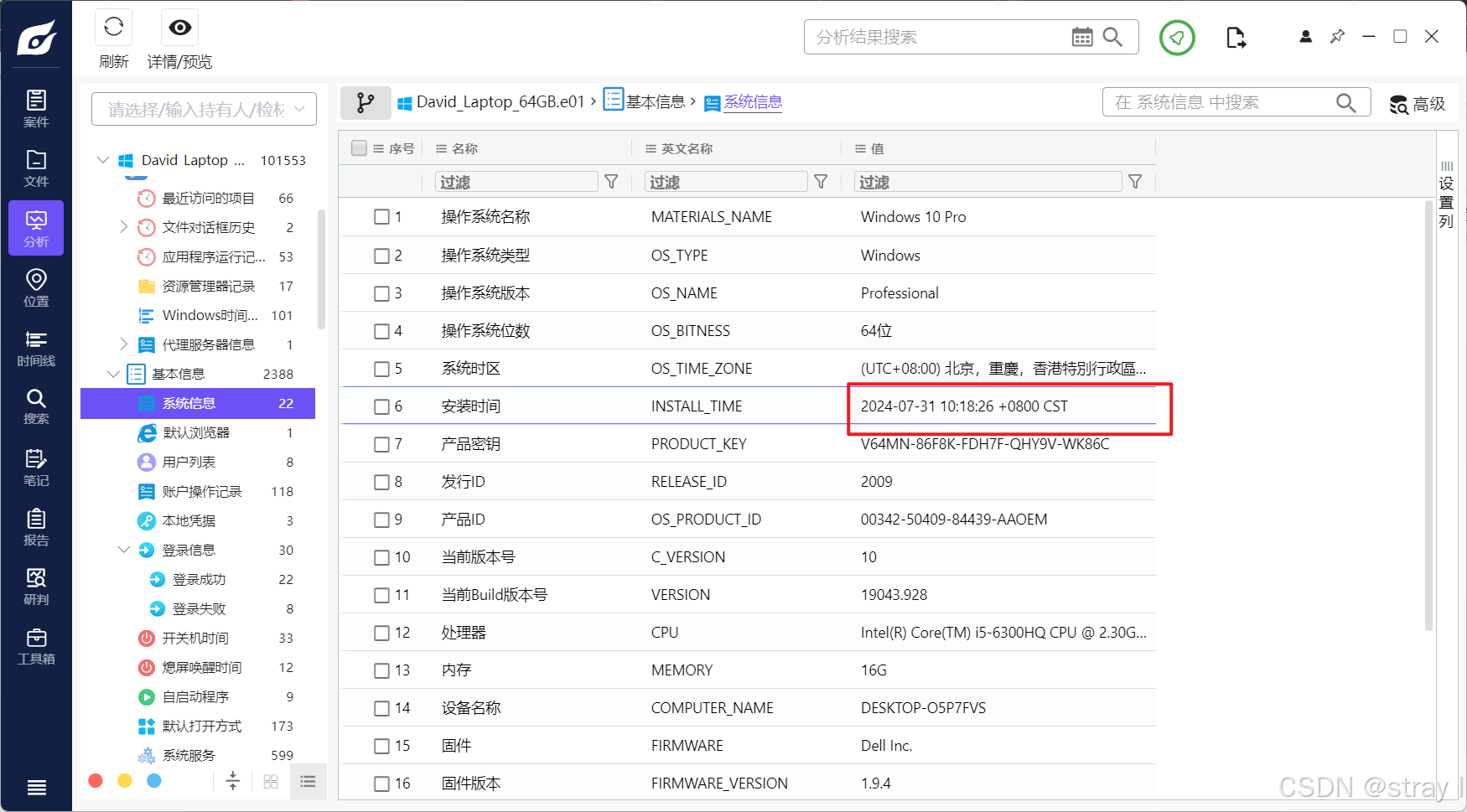This screenshot has width=1467, height=812.
Task: Click David_Laptop_64GB.e01 in breadcrumb
Action: [500, 101]
